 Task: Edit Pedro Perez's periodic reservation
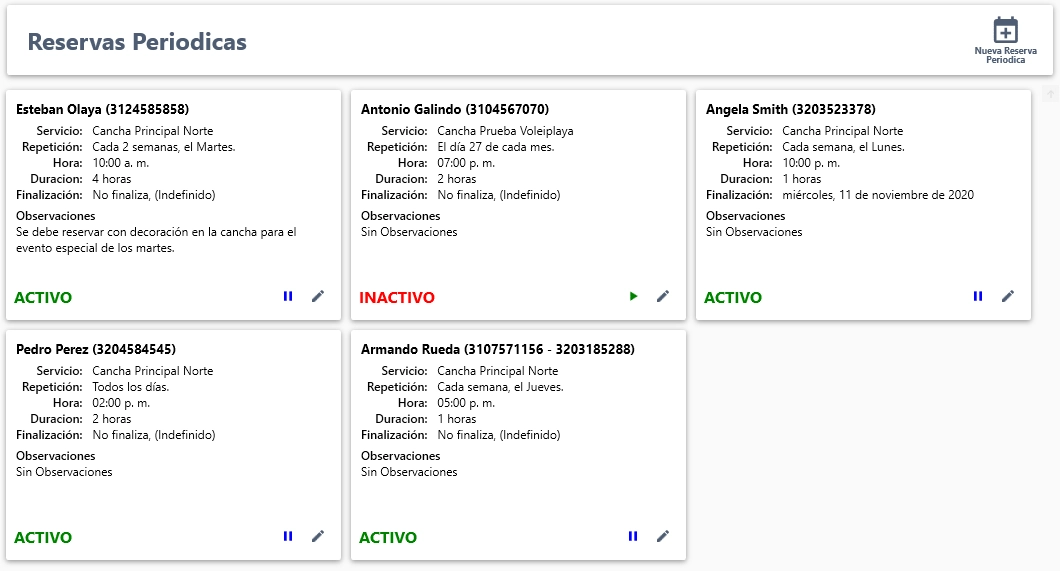click(318, 536)
